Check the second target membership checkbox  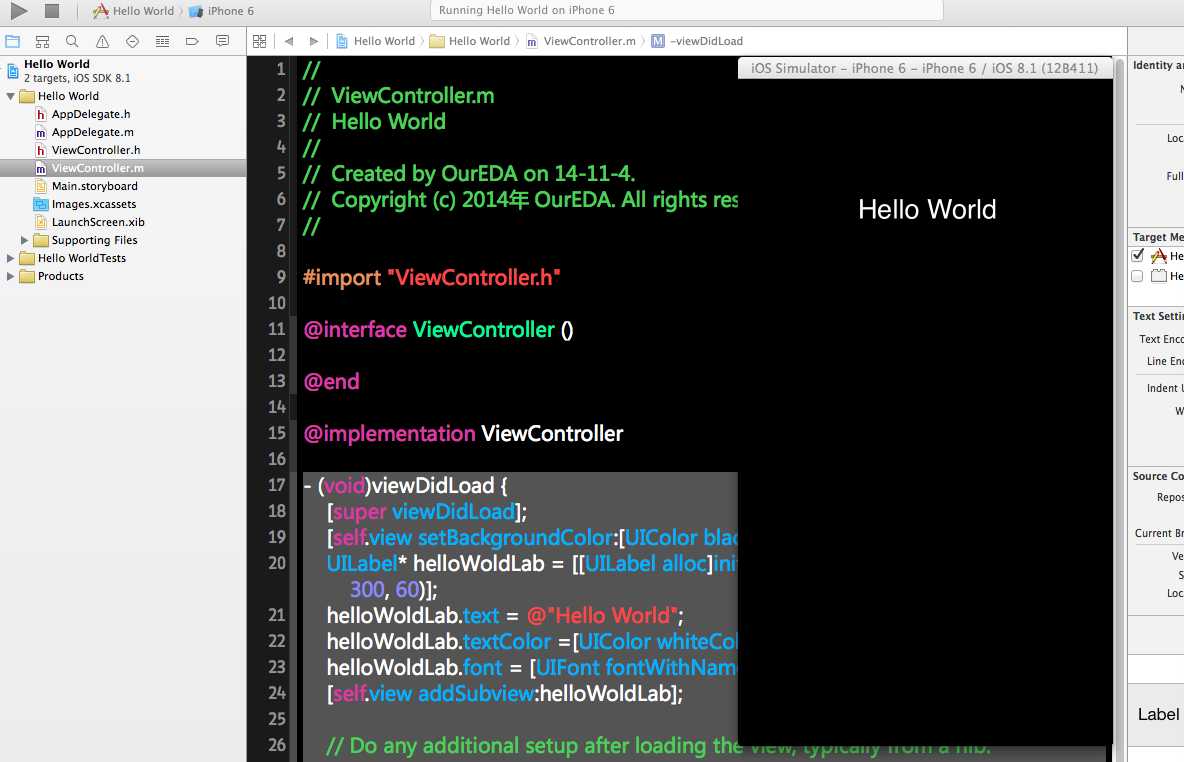[1137, 276]
